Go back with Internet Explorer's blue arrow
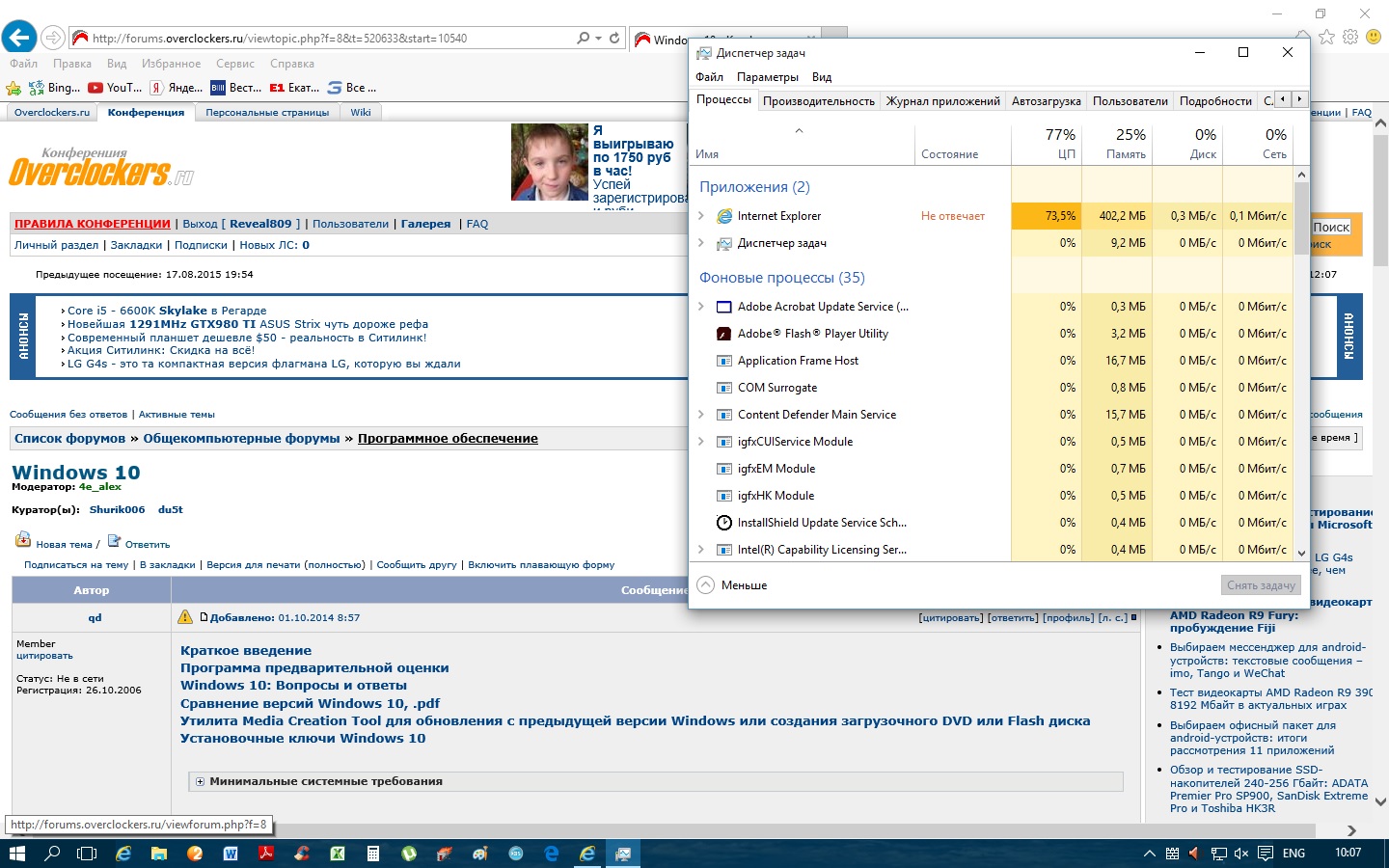 (18, 38)
